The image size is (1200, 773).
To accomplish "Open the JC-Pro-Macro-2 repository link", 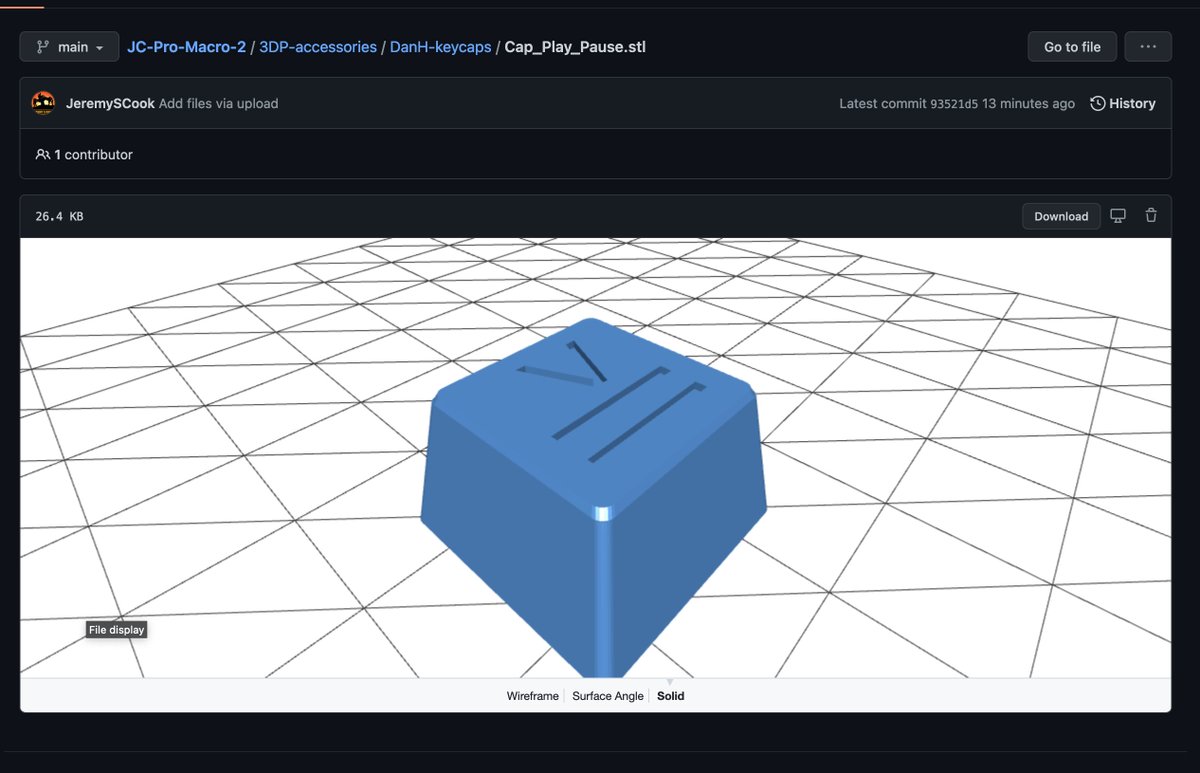I will click(x=186, y=47).
